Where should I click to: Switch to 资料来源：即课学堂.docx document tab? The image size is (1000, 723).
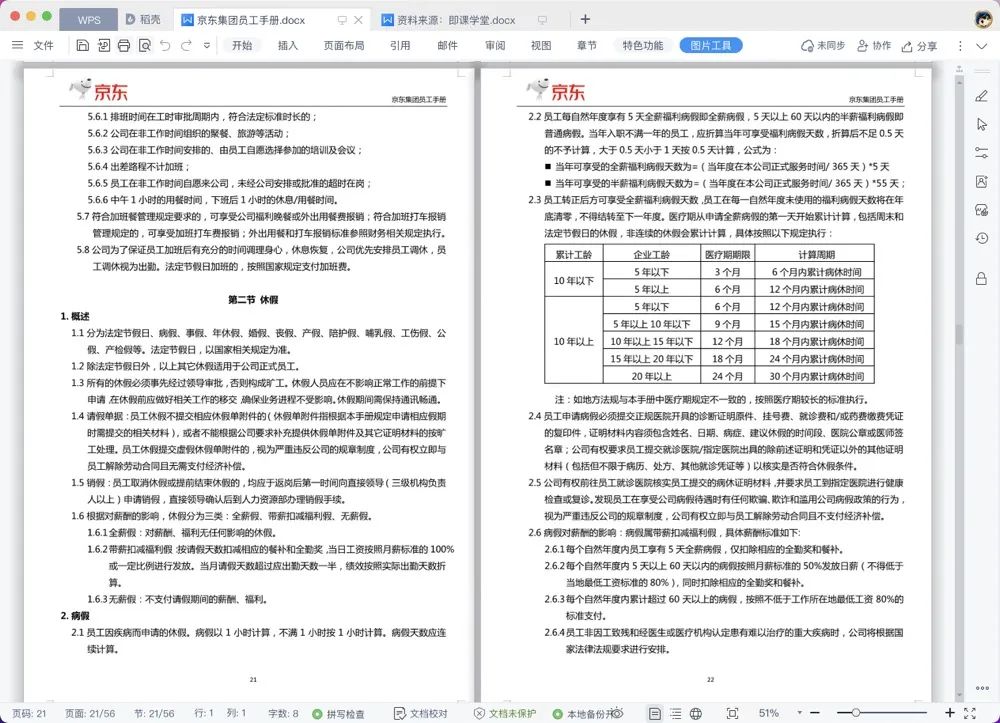(456, 20)
